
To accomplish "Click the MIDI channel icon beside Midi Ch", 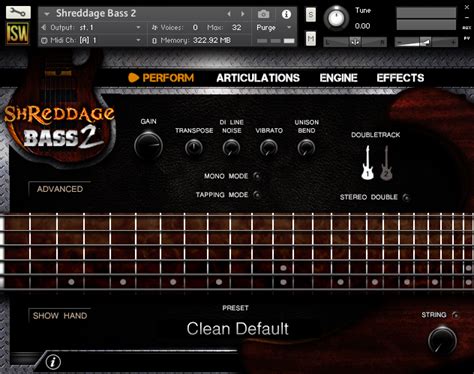I will pos(44,40).
